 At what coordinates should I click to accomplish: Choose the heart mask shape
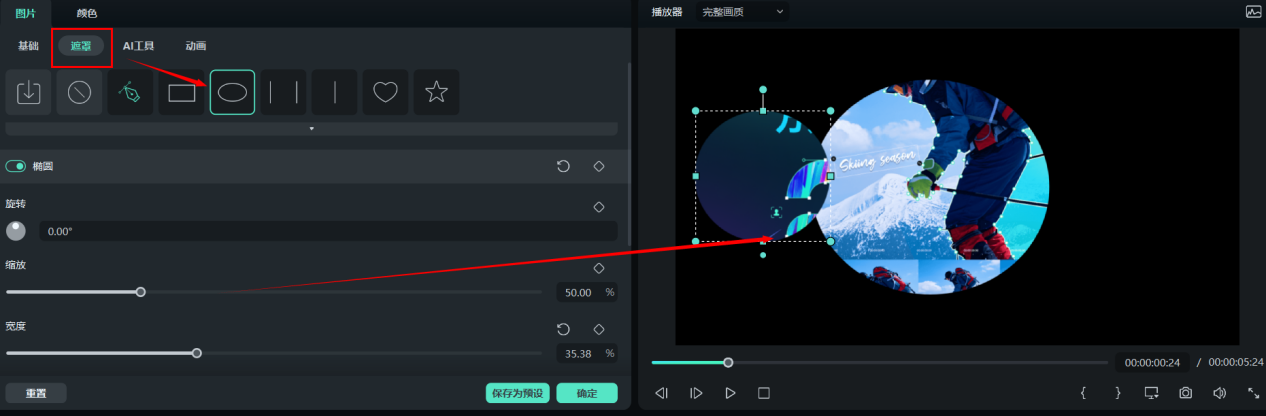(386, 92)
